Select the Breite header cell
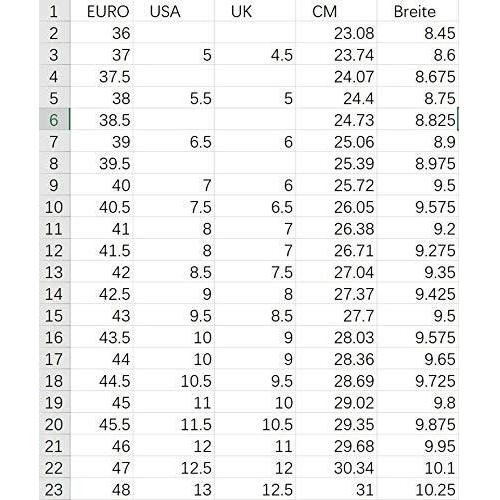This screenshot has width=500, height=500. (417, 11)
